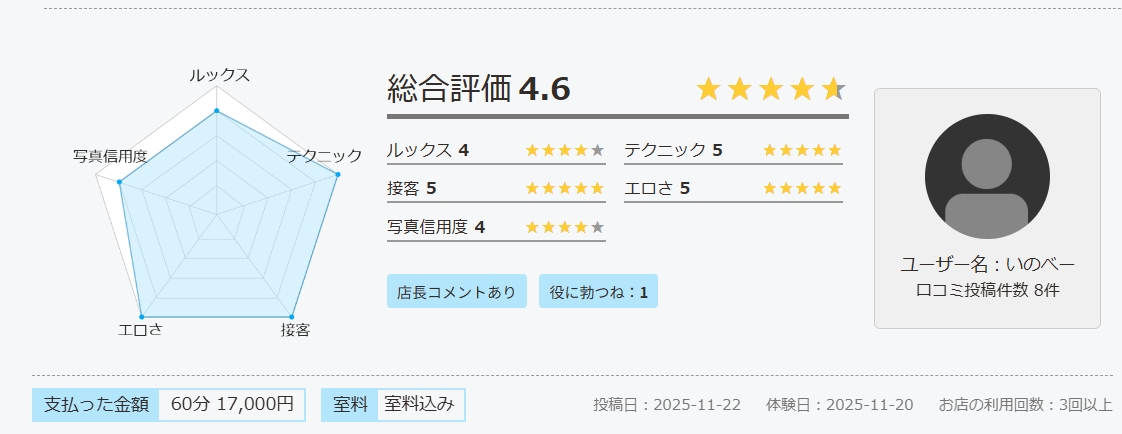This screenshot has height=434, width=1122.
Task: Click the overall rating stars next to 4.6
Action: (771, 90)
